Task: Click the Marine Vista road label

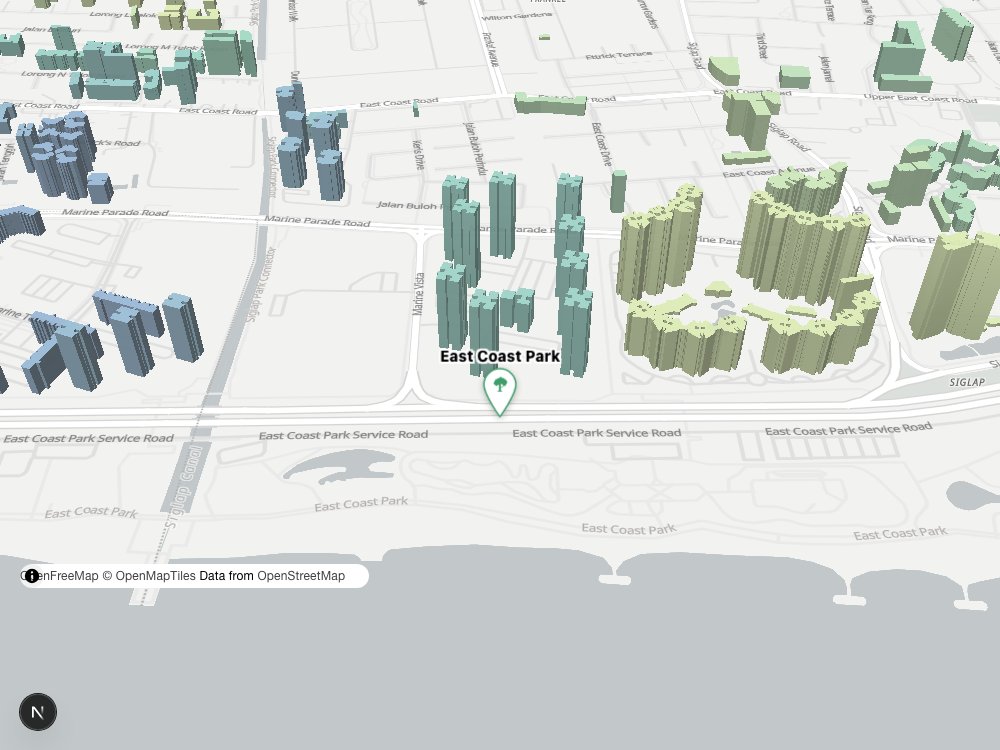Action: tap(418, 294)
